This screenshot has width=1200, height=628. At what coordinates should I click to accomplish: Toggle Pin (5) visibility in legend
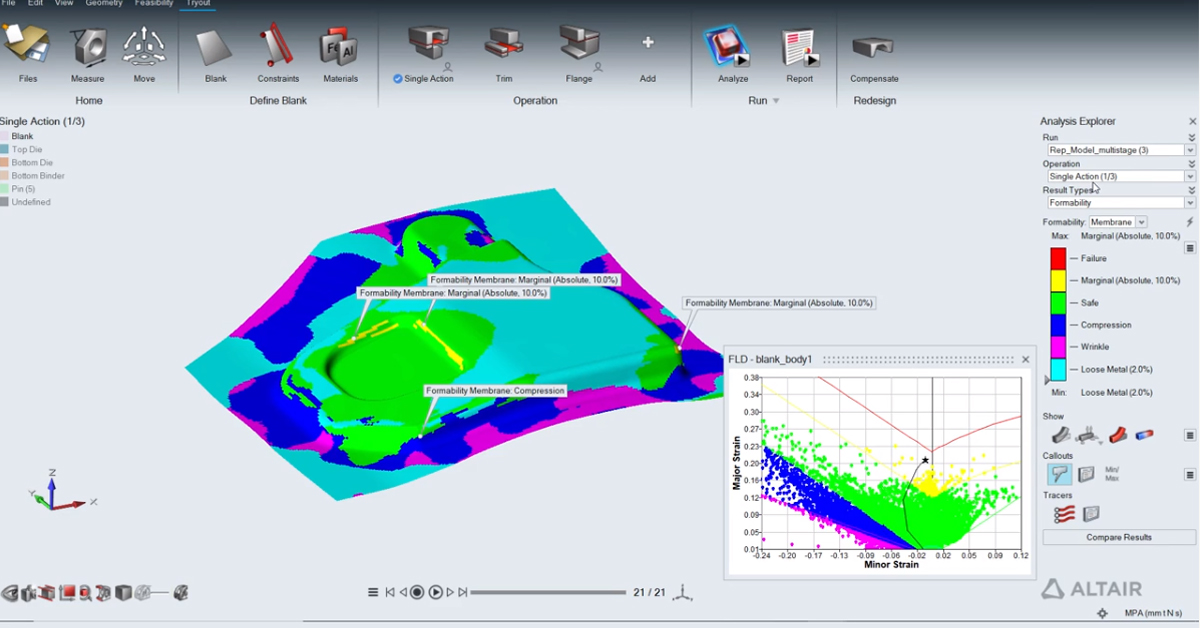click(x=19, y=188)
